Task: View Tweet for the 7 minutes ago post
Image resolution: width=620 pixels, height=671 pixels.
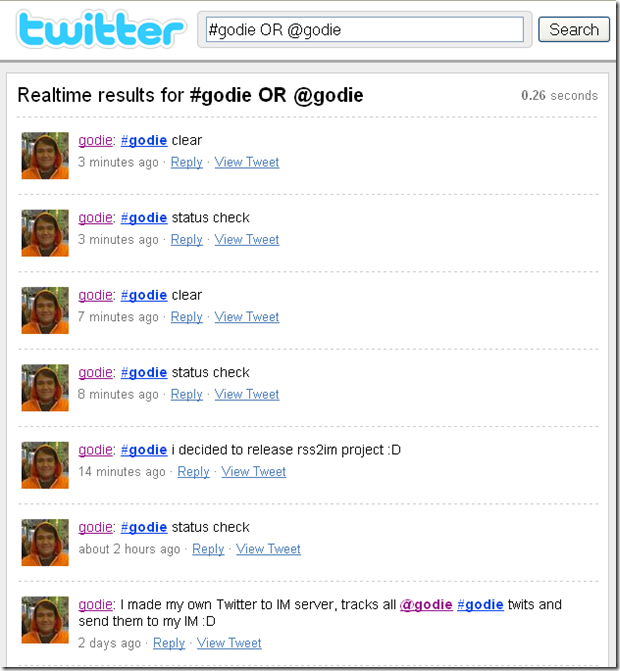Action: click(x=247, y=317)
